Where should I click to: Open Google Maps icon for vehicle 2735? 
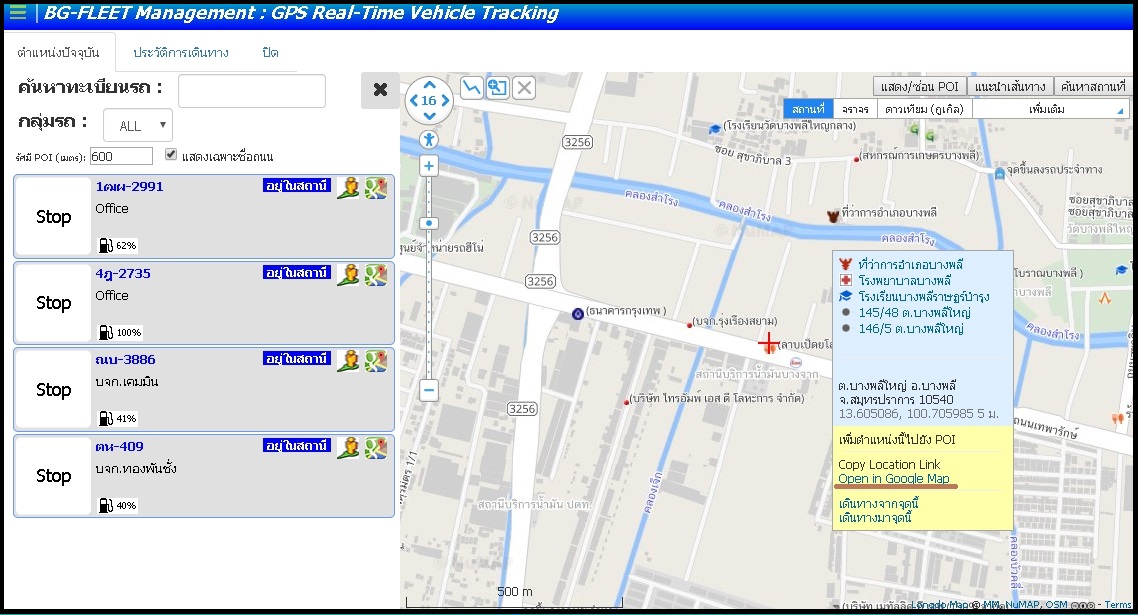click(x=376, y=274)
